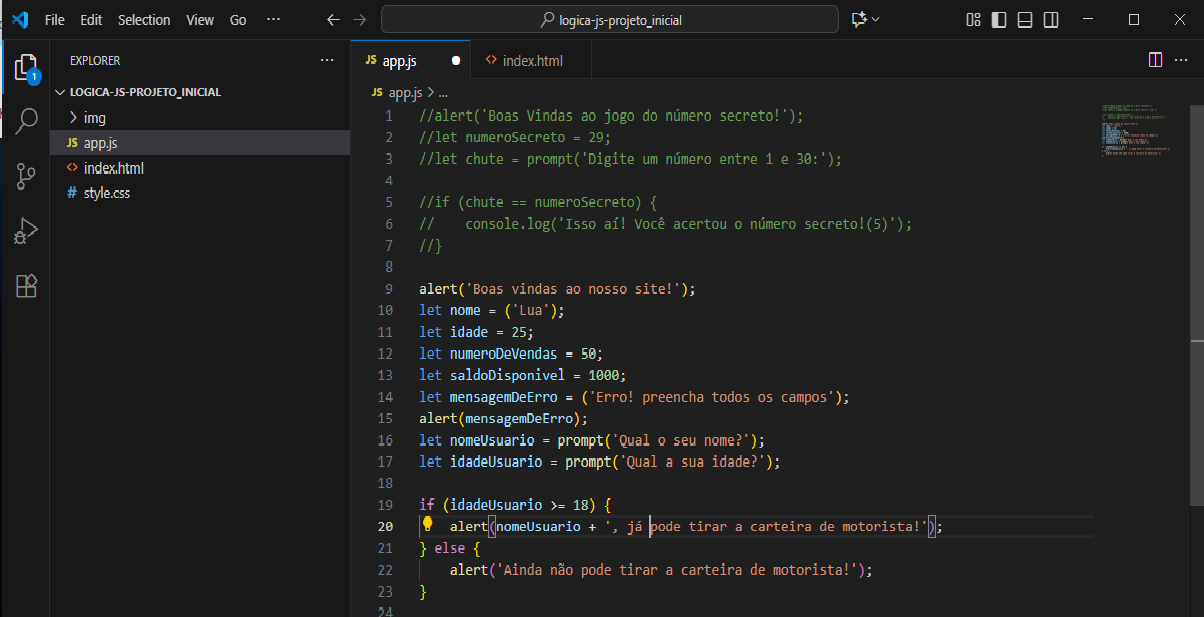1204x617 pixels.
Task: Open the Selection menu
Action: 144,20
